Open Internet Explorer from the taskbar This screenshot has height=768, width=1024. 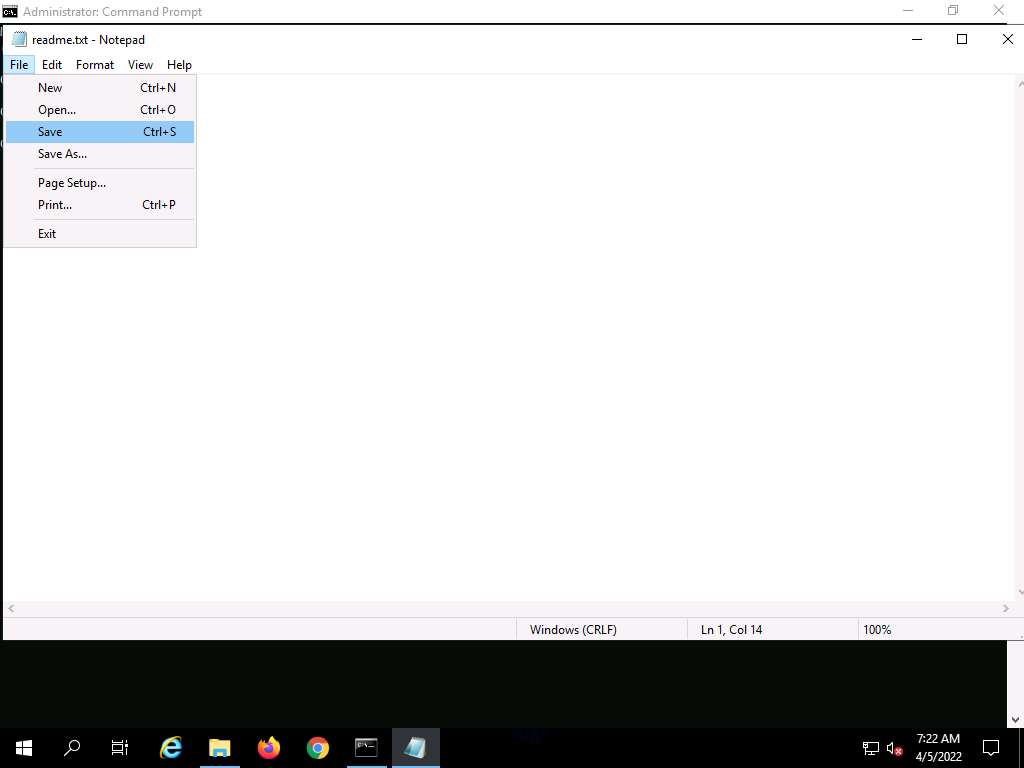(171, 747)
